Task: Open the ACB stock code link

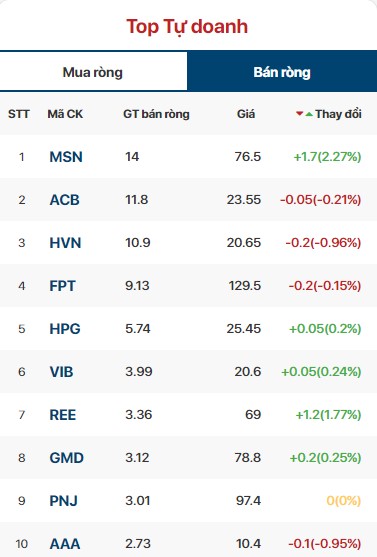Action: (x=64, y=200)
